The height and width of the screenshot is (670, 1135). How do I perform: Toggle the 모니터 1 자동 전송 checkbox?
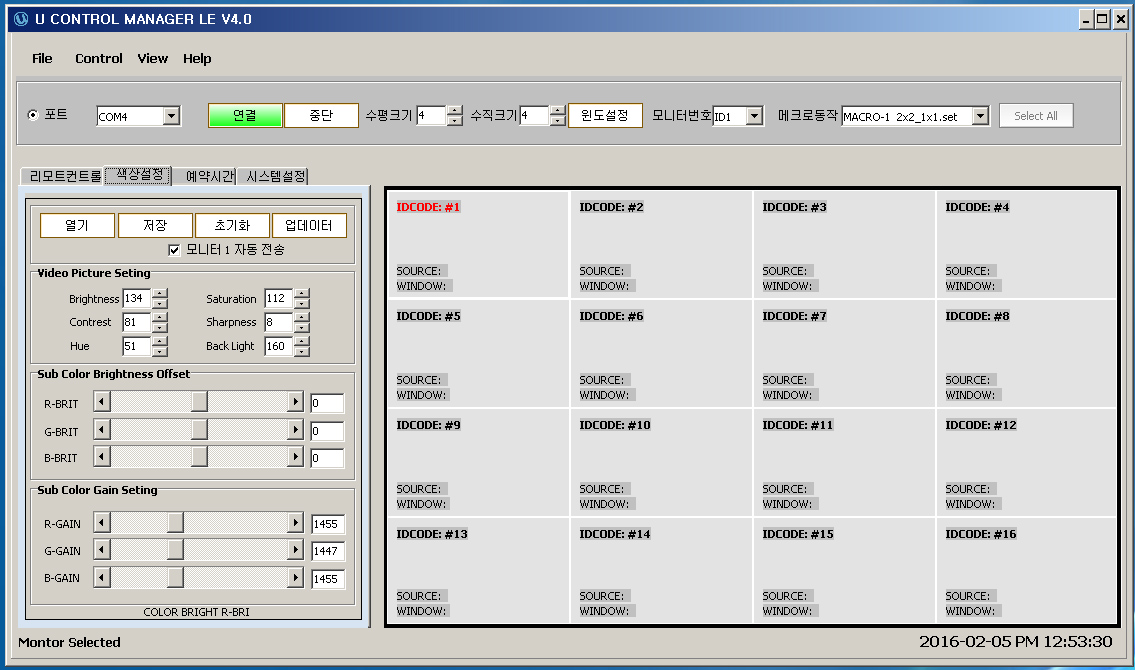pos(174,250)
